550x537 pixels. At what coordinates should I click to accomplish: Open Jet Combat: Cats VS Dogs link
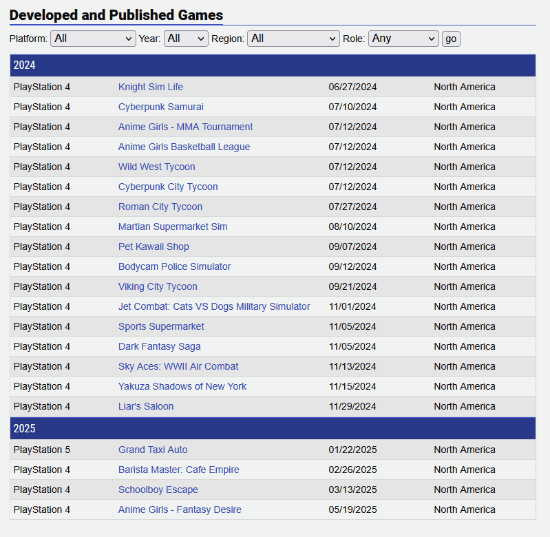click(214, 307)
